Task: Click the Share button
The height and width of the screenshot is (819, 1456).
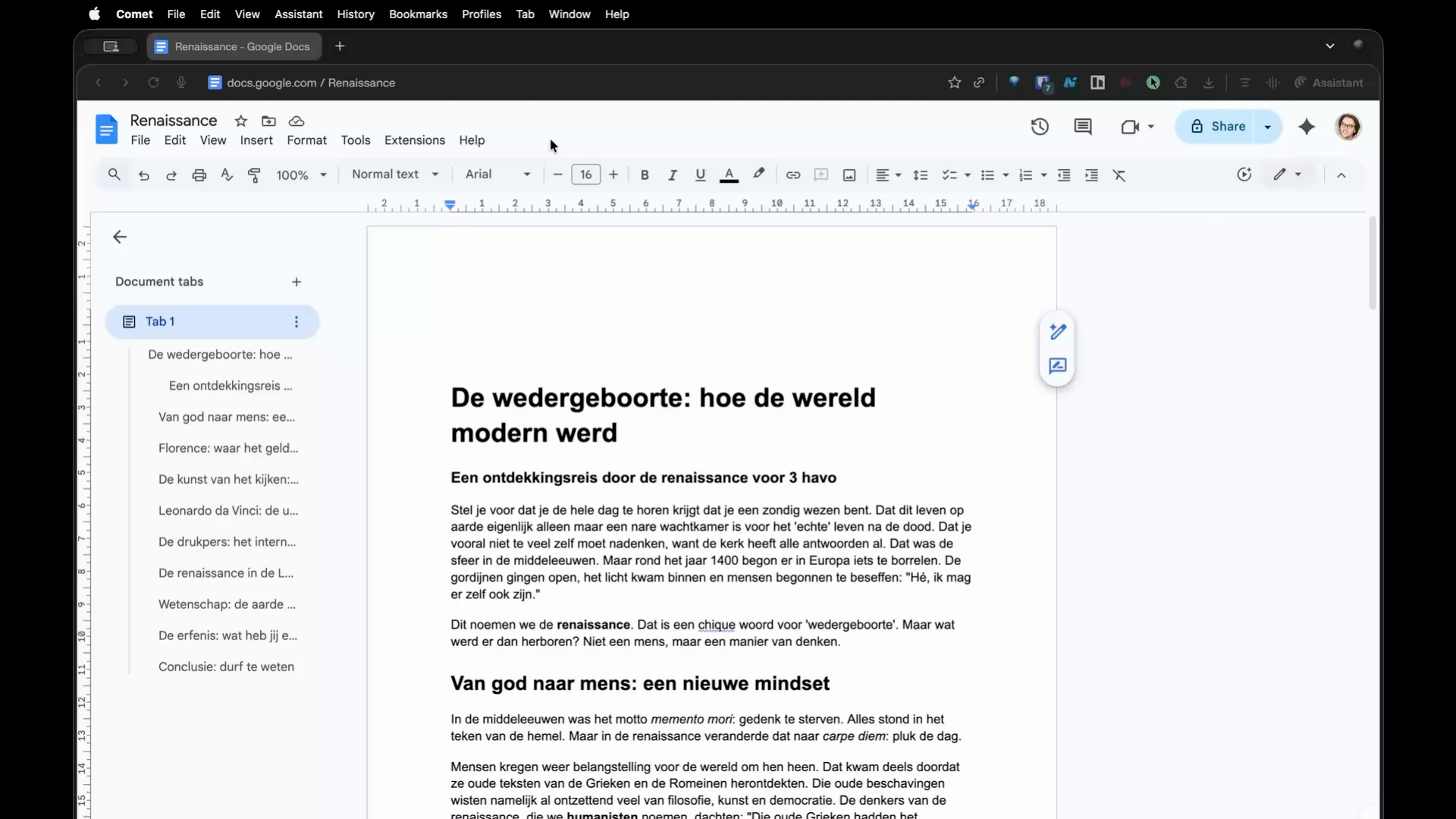Action: [1216, 127]
